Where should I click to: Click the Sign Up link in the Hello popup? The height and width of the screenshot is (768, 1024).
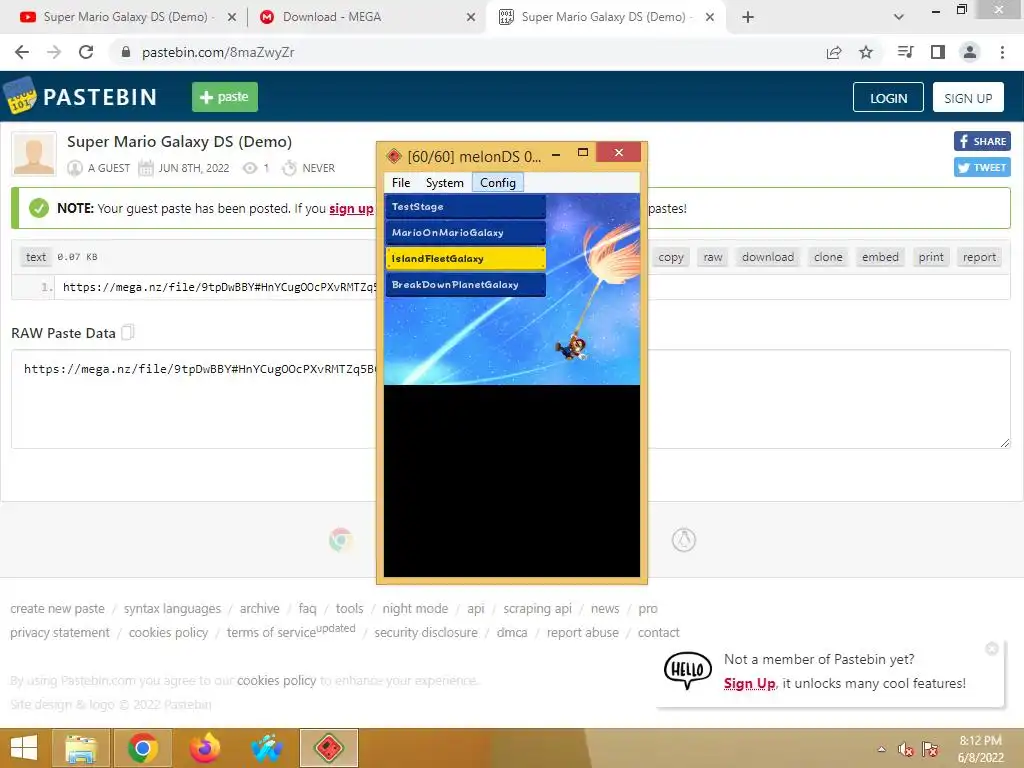[x=750, y=683]
